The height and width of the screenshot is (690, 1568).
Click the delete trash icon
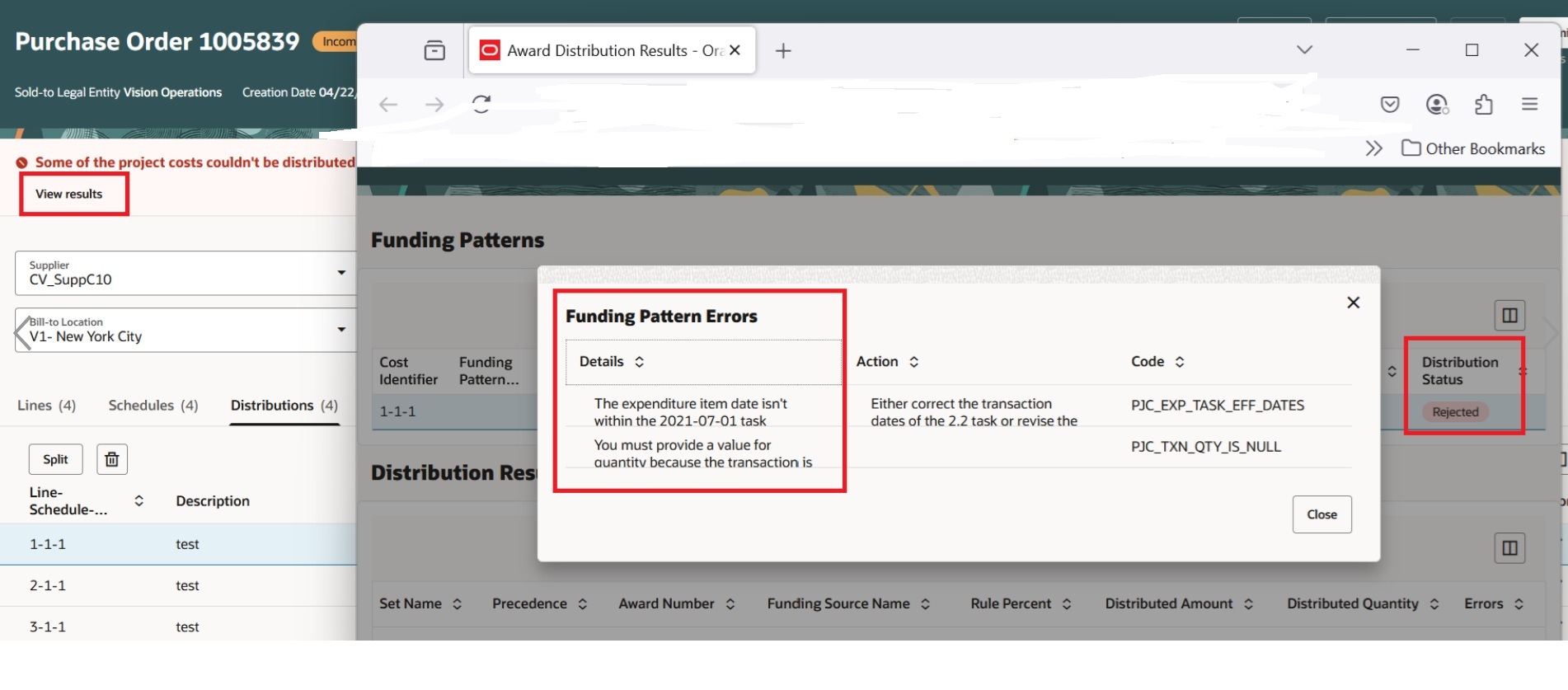pos(112,459)
